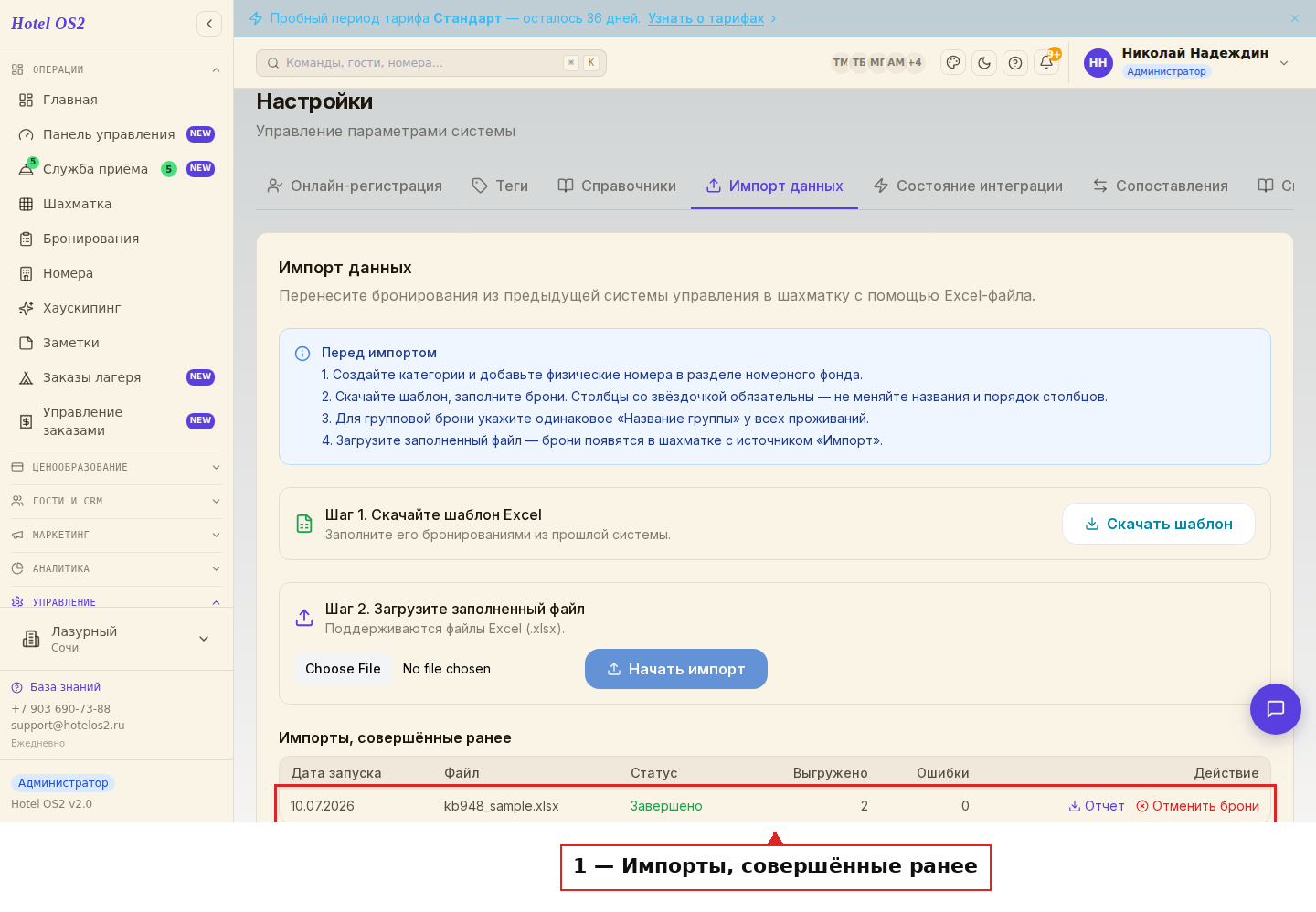Click the 10.07.2026 date cell
Image resolution: width=1316 pixels, height=912 pixels.
coord(323,806)
